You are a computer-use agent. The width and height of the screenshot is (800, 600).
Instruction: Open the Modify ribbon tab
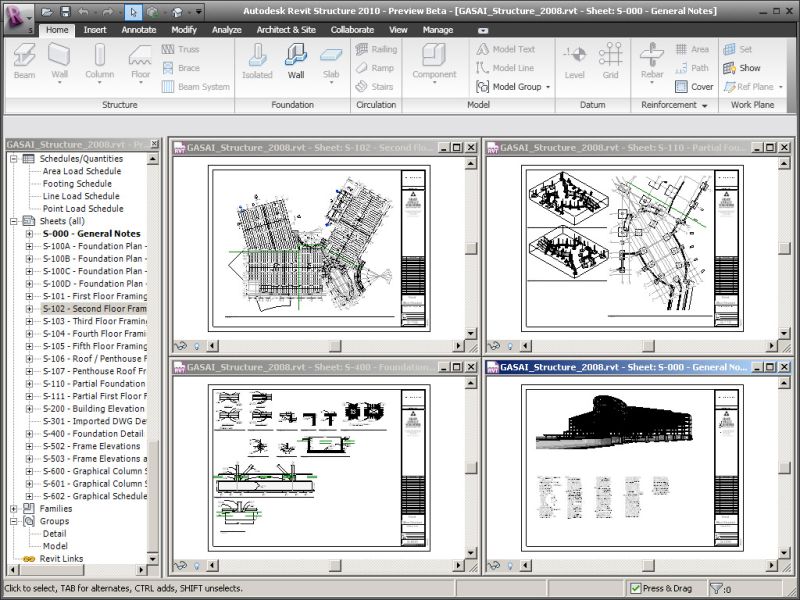pos(184,30)
